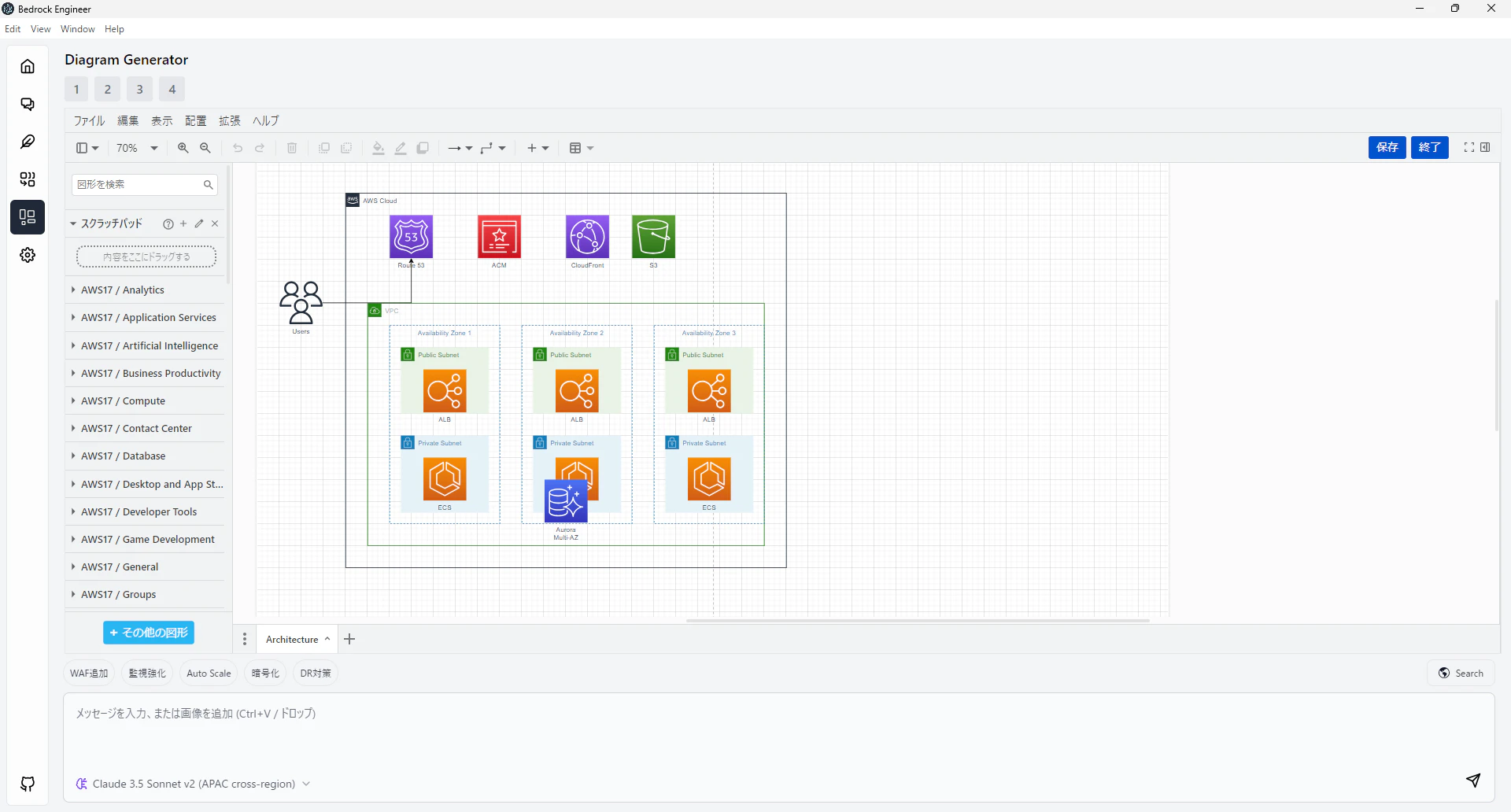This screenshot has width=1511, height=812.
Task: Open the 拡張 menu
Action: (x=230, y=121)
